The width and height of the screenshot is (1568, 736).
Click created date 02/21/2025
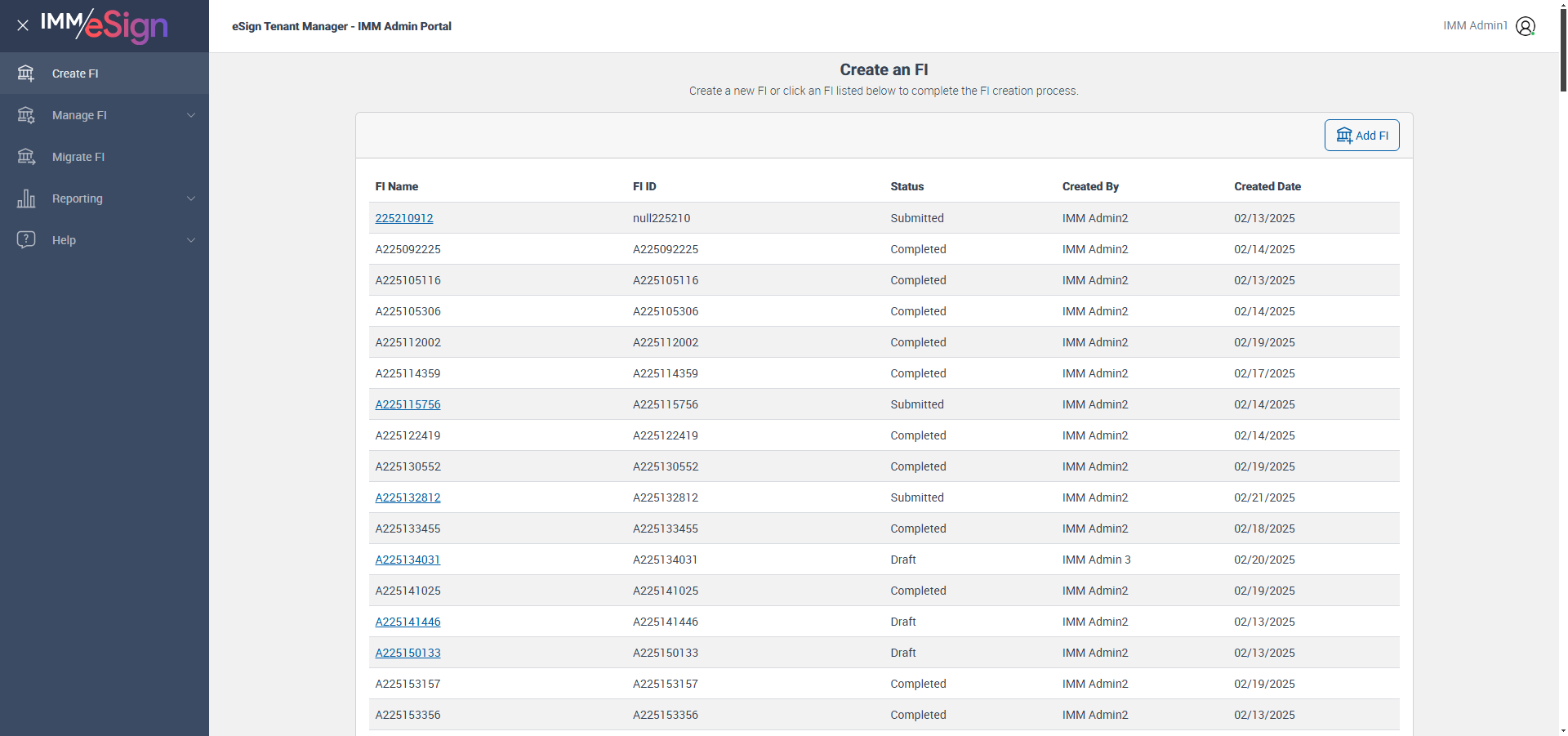[1264, 497]
